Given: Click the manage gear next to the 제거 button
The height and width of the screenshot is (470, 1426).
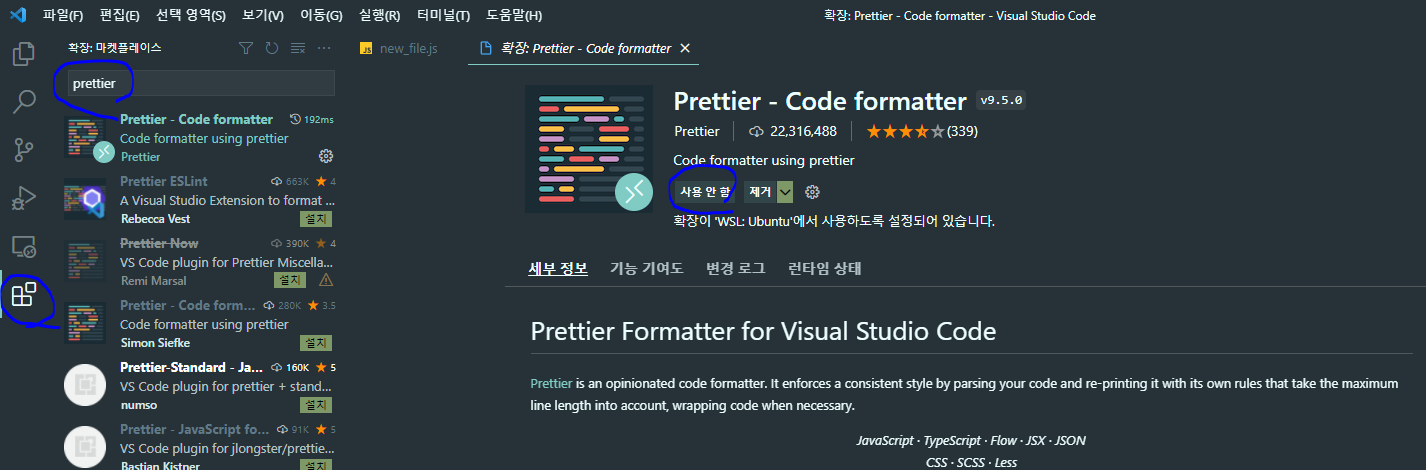Looking at the screenshot, I should coord(812,192).
